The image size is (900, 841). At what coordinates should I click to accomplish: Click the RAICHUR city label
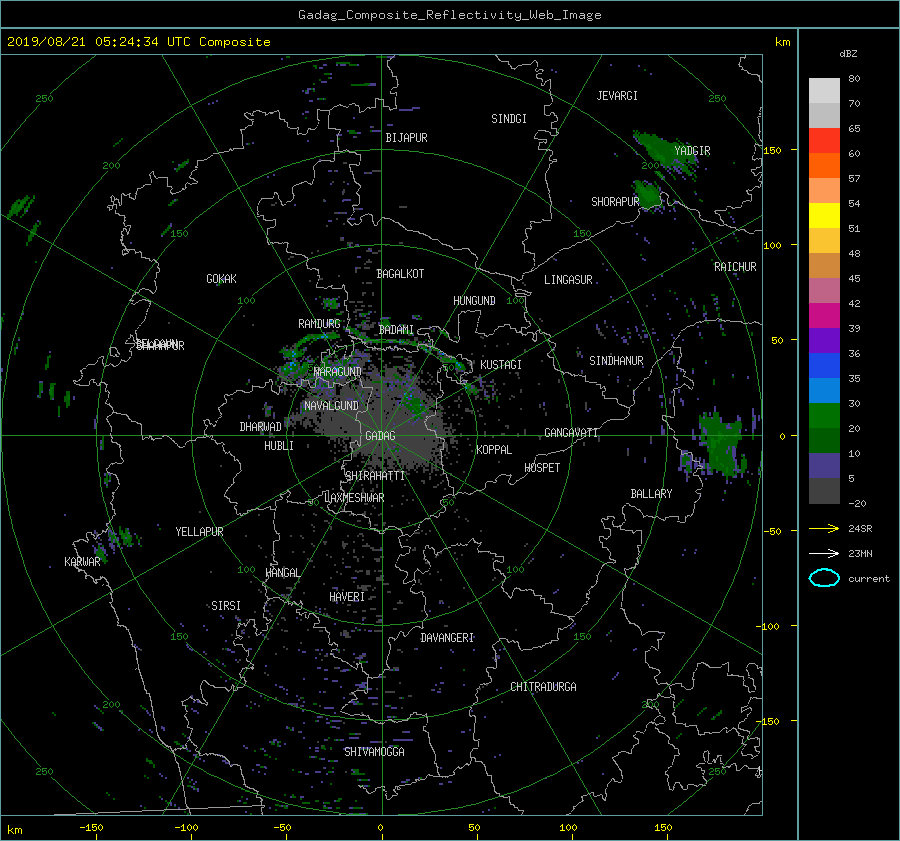pos(735,267)
